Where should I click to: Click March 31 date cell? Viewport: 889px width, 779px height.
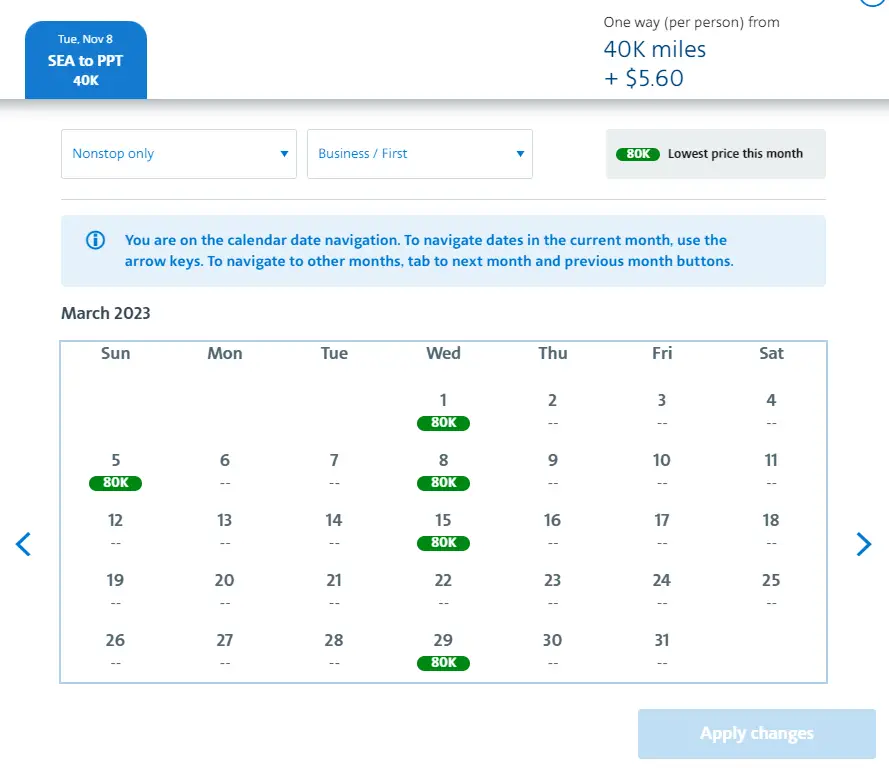coord(661,648)
